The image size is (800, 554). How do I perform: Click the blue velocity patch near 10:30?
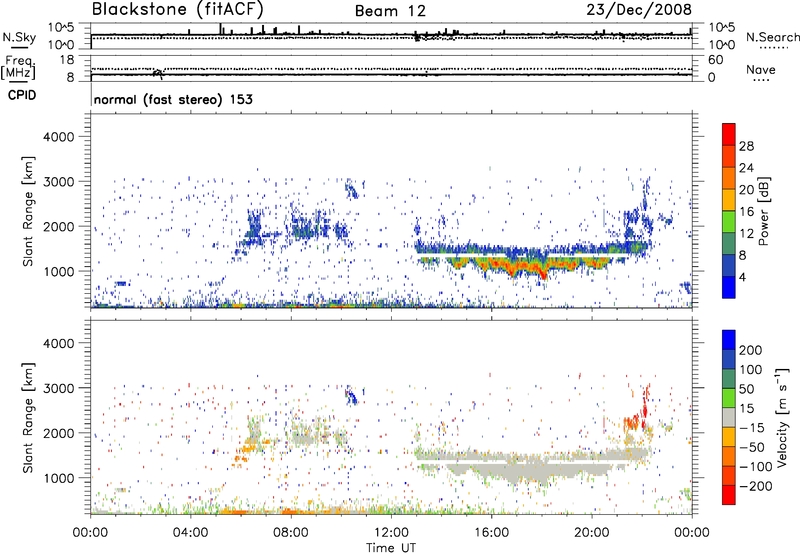(352, 396)
